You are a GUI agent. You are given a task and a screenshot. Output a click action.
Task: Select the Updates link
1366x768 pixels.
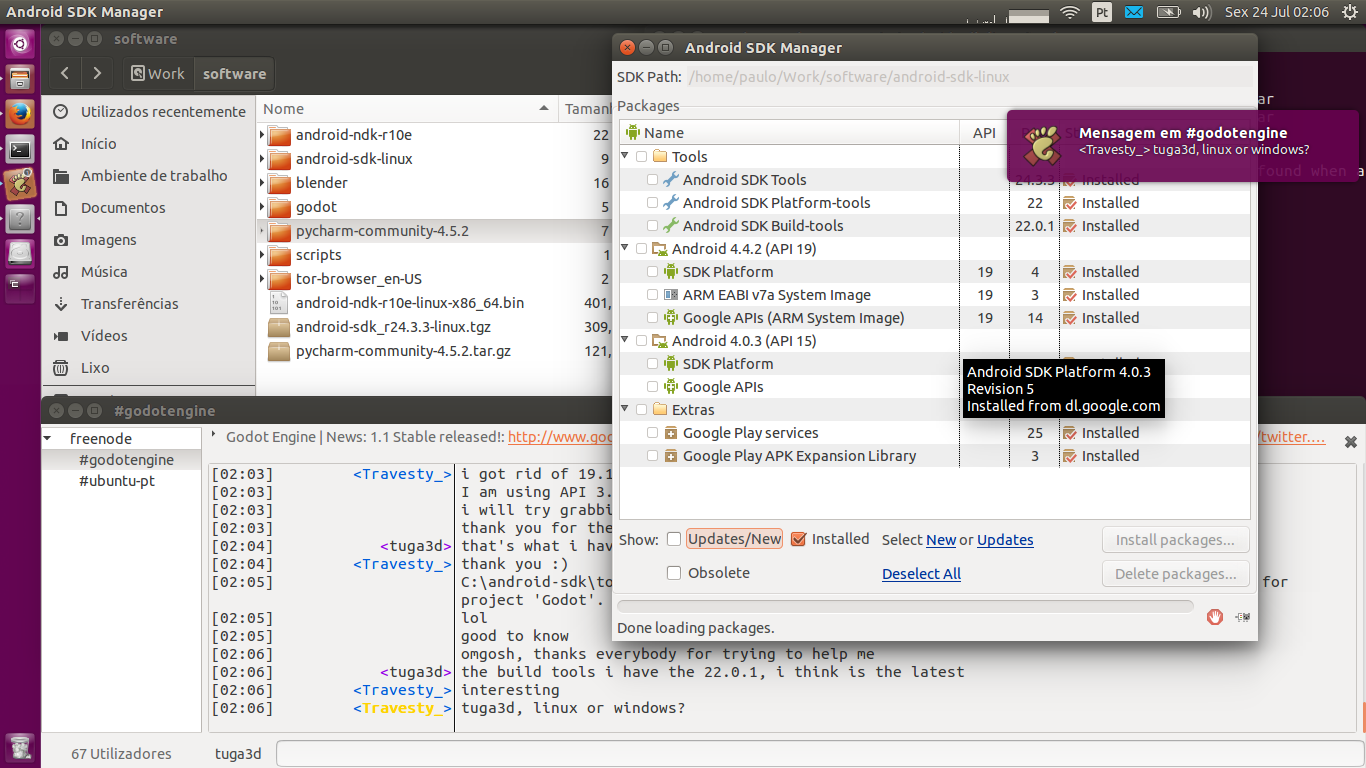[x=1005, y=540]
